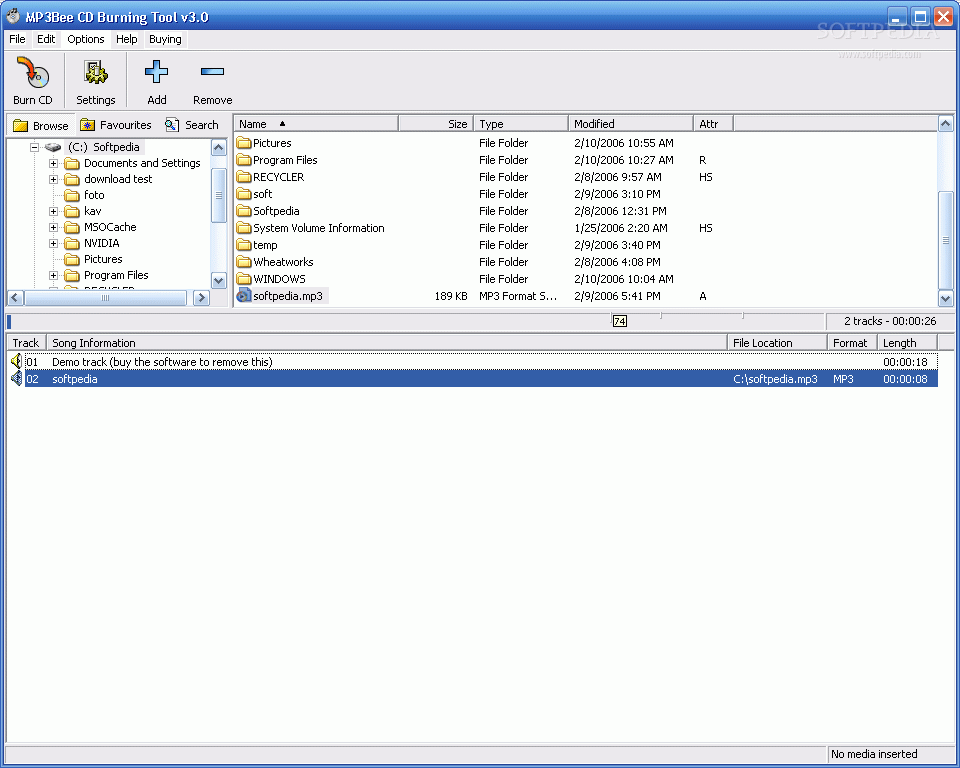Click the Attr column header

click(713, 124)
